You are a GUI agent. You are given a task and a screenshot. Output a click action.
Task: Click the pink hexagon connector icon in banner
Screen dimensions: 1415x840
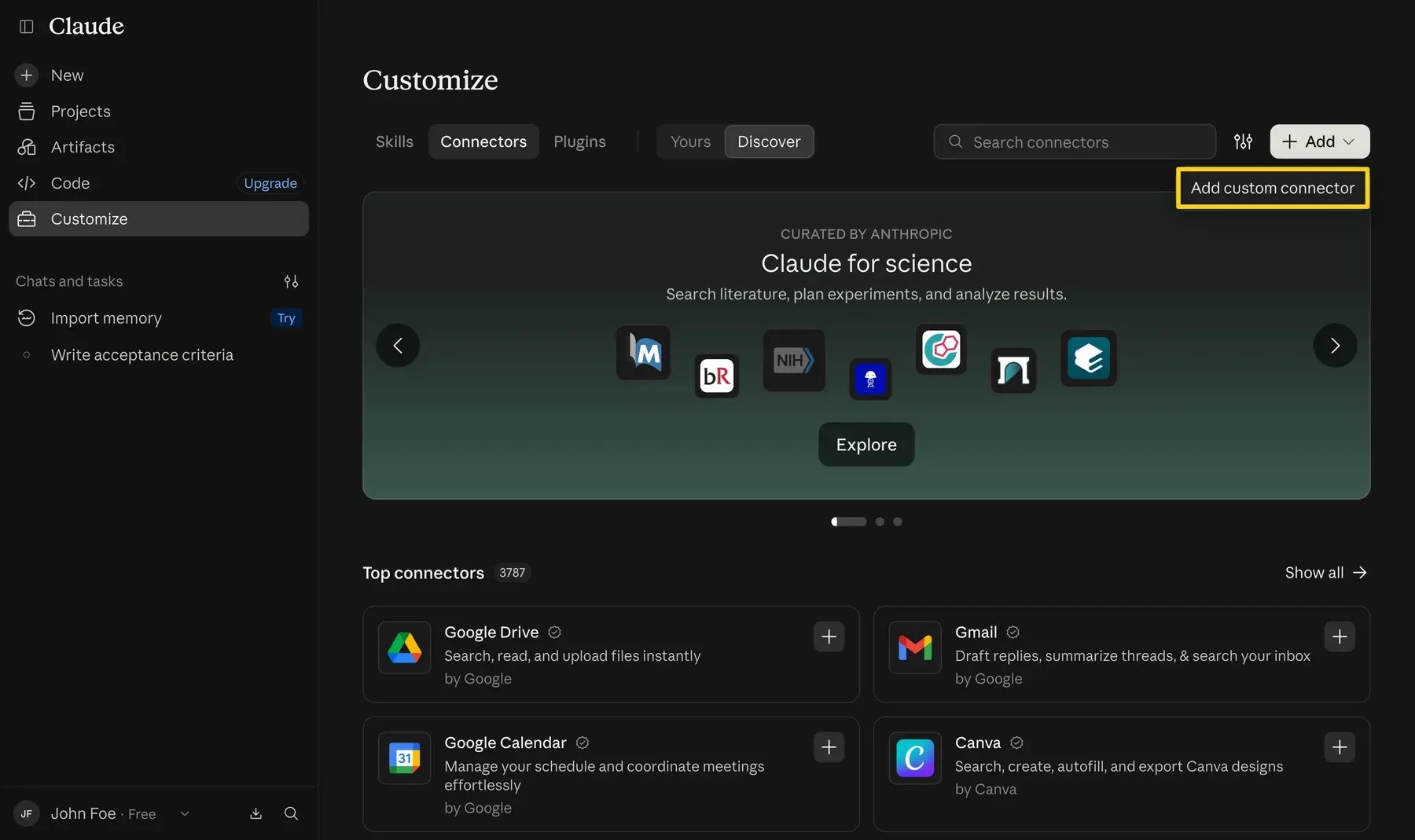point(941,350)
